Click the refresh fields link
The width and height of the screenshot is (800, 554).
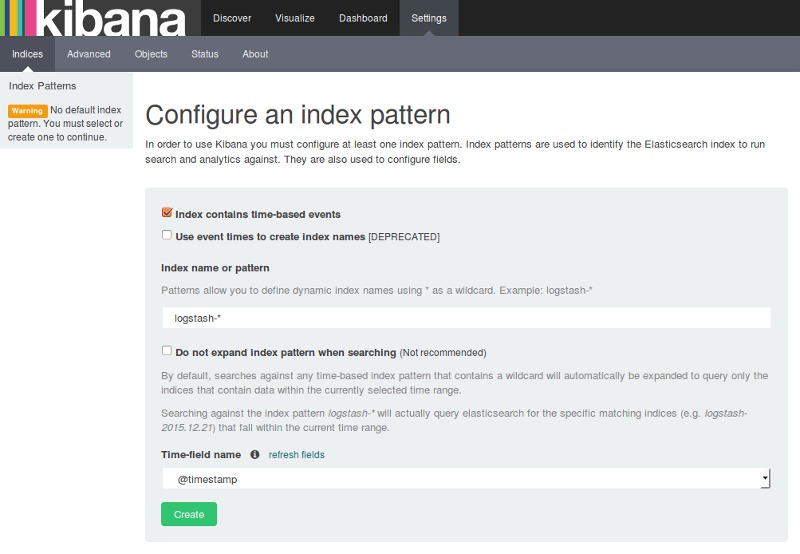pyautogui.click(x=296, y=455)
